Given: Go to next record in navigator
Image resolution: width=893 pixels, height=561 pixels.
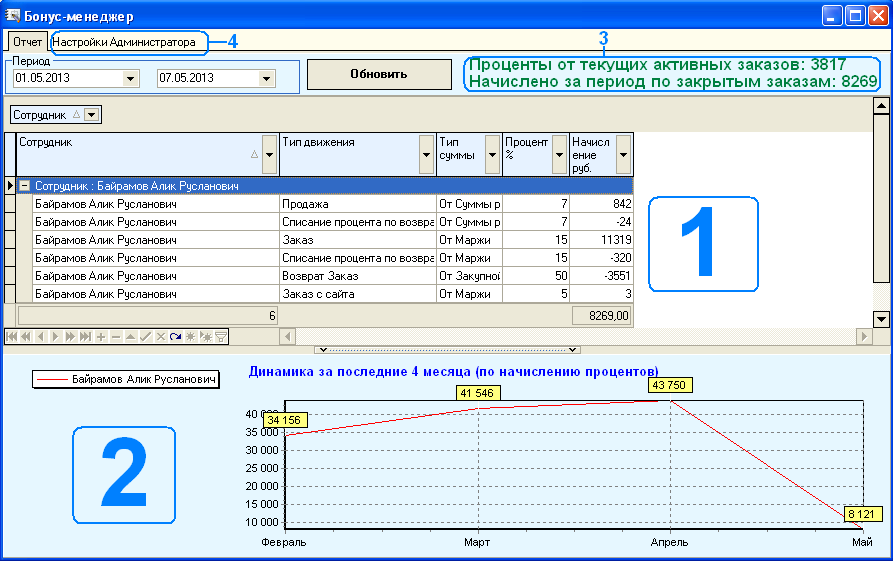Looking at the screenshot, I should tap(55, 337).
